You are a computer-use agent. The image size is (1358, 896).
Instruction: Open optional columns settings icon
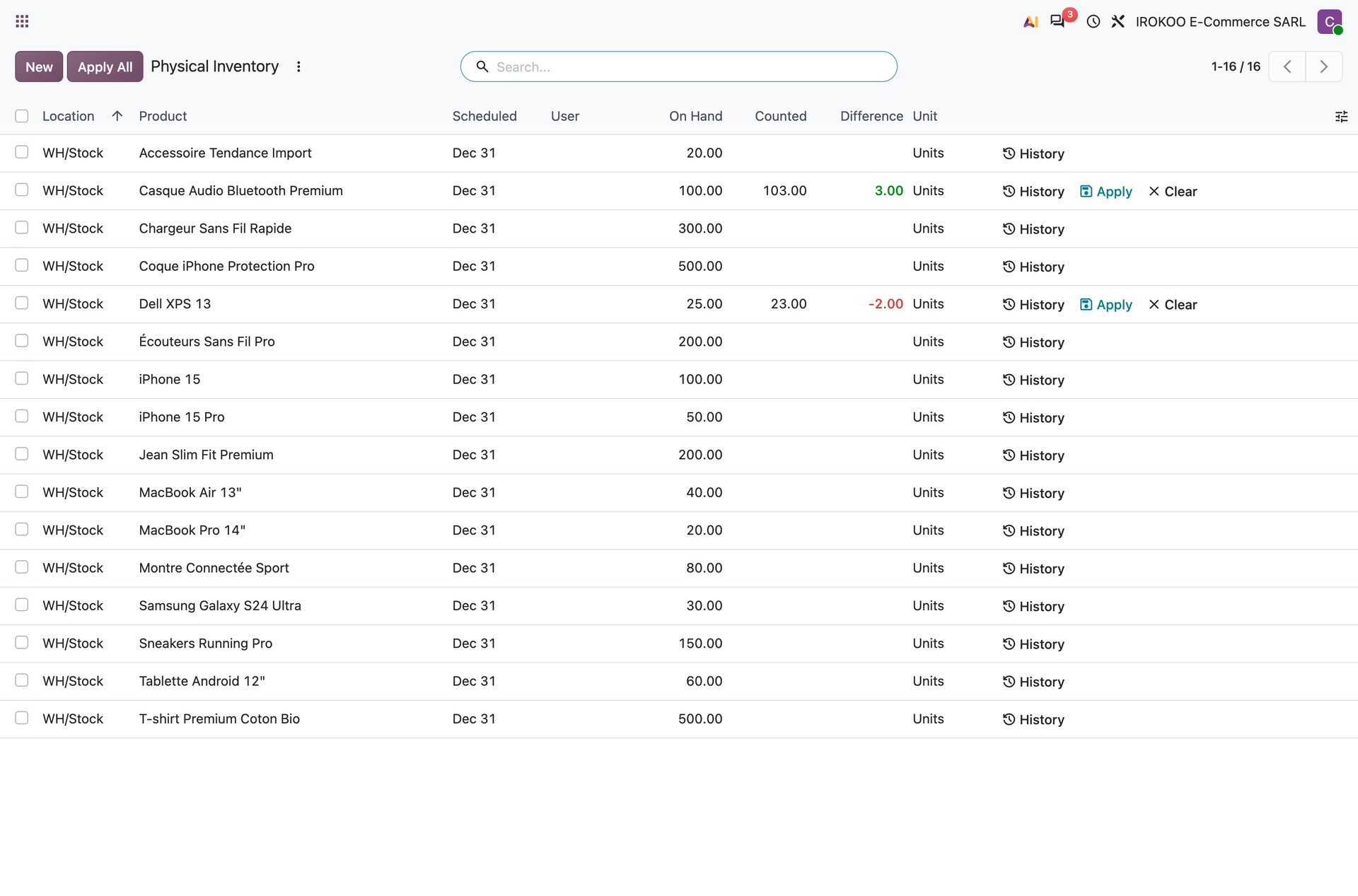coord(1341,117)
